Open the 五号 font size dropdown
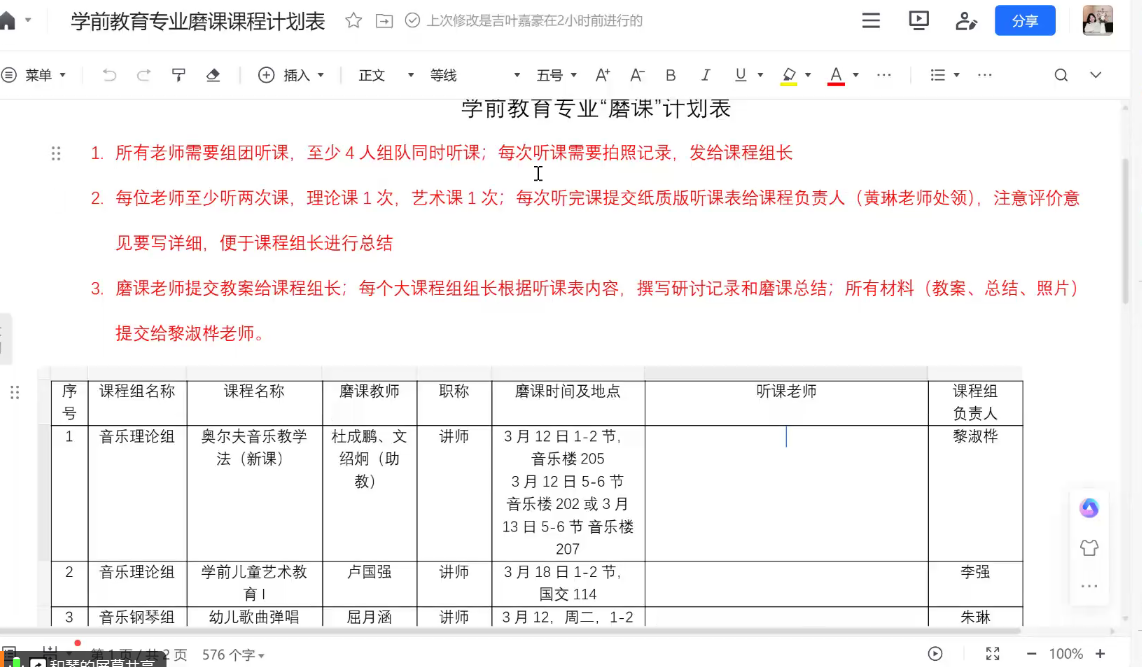 pyautogui.click(x=556, y=75)
